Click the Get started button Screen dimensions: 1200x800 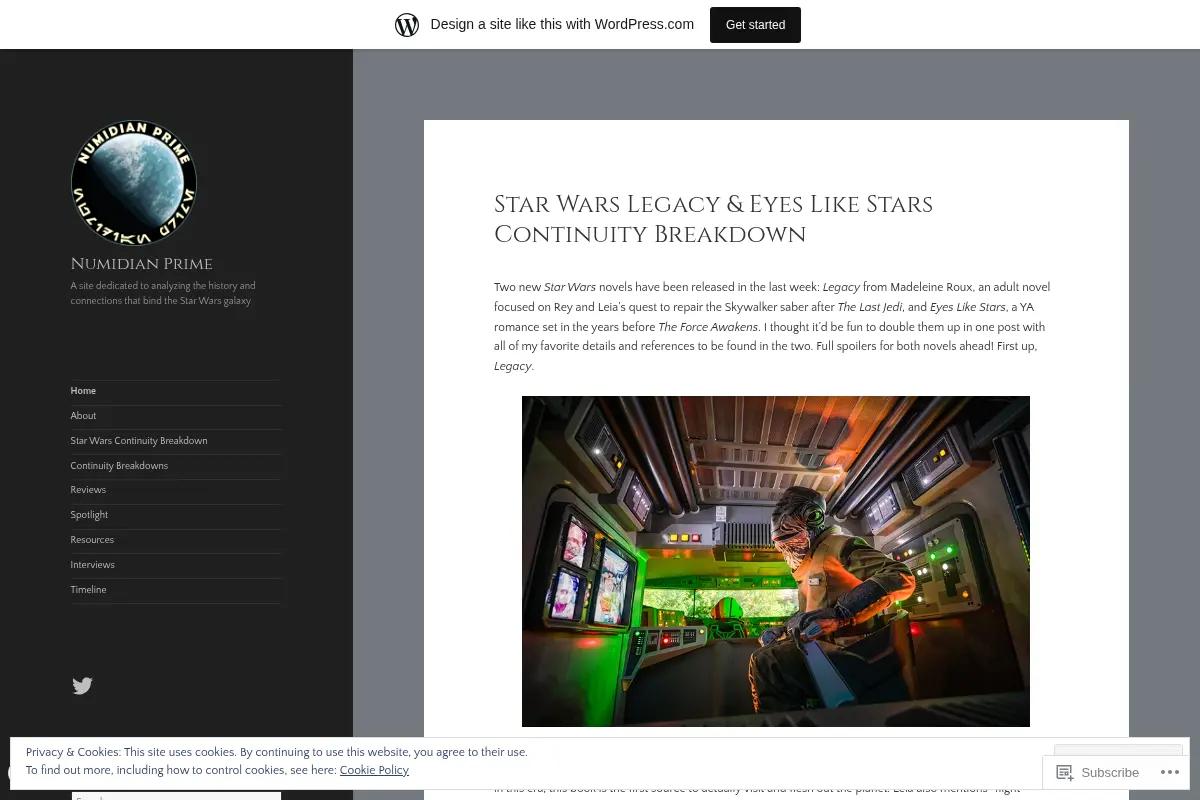tap(755, 24)
